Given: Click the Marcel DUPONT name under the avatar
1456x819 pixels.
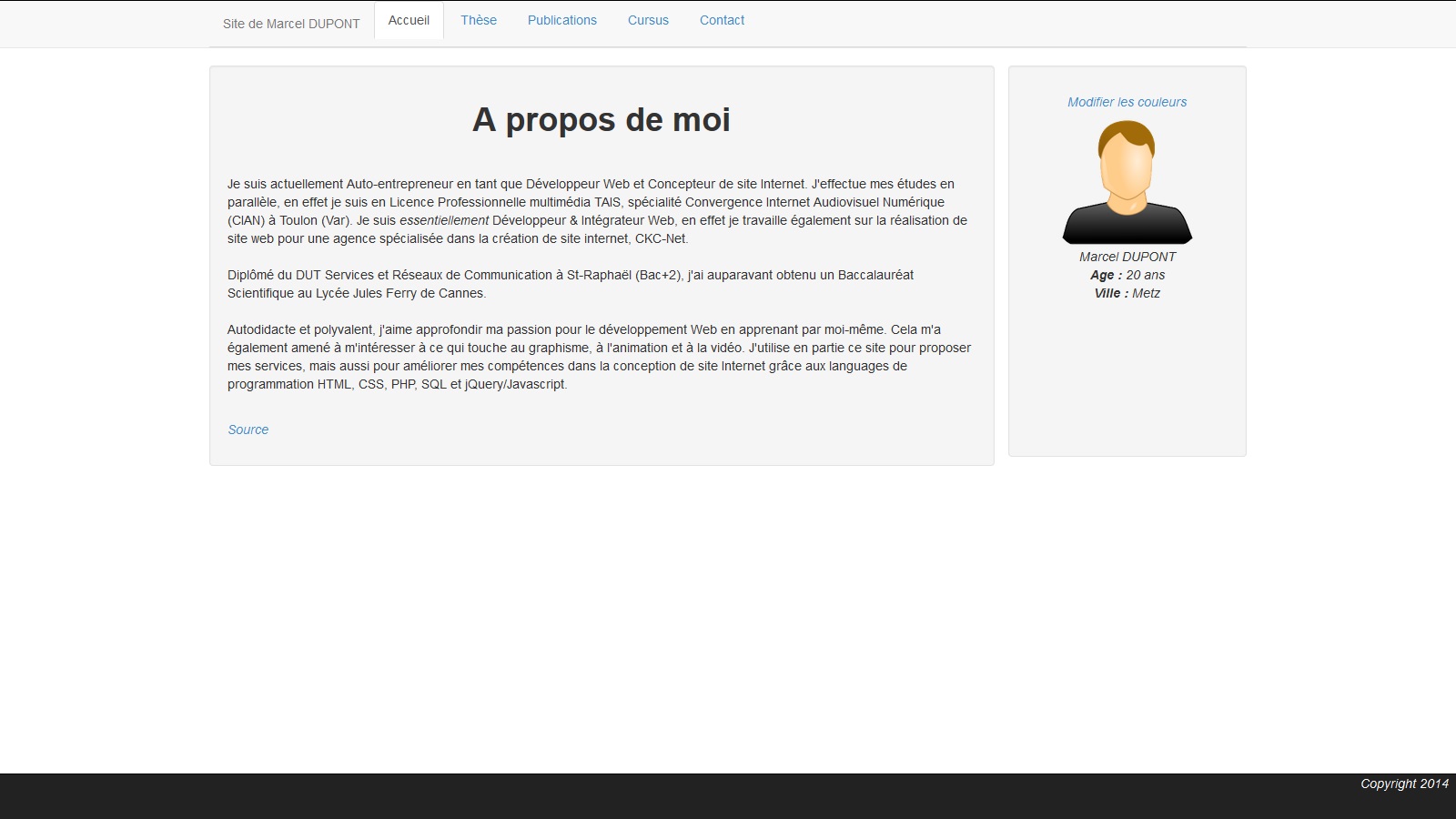Looking at the screenshot, I should [x=1127, y=257].
